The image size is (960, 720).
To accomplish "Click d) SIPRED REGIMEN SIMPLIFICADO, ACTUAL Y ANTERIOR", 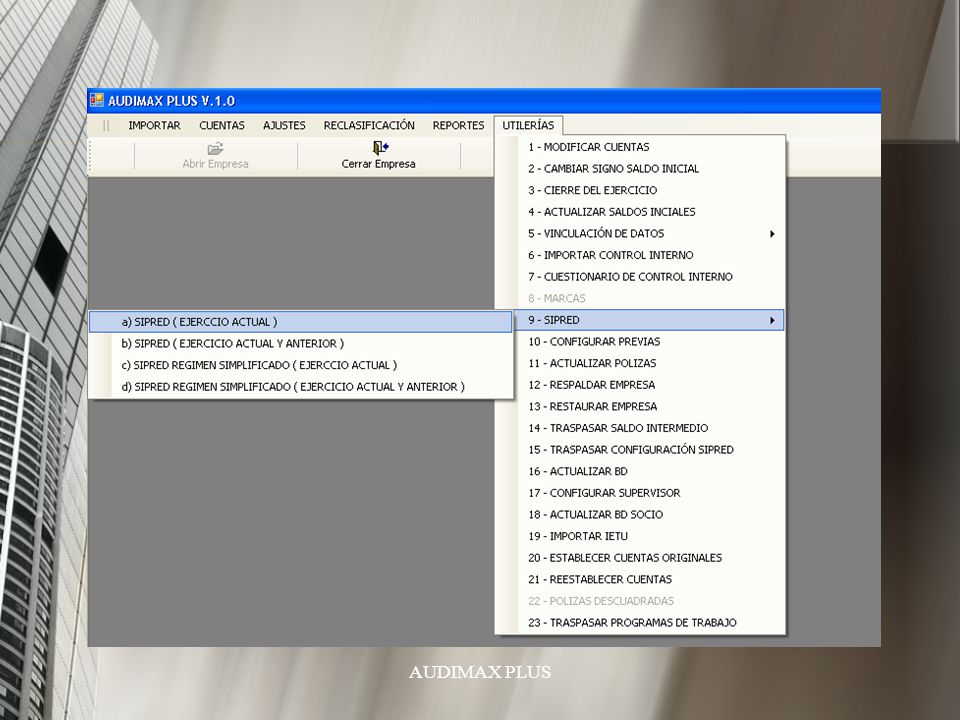I will [301, 387].
